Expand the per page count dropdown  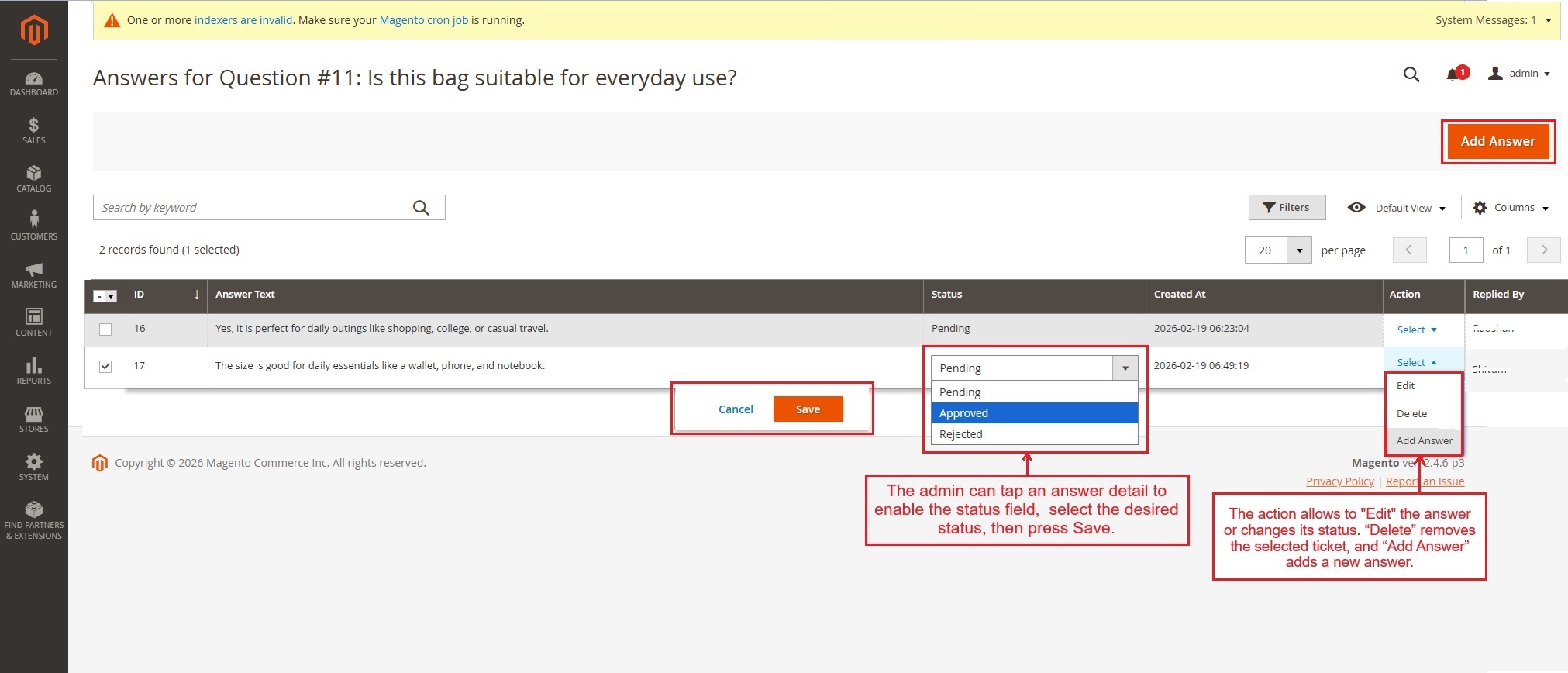(1299, 250)
